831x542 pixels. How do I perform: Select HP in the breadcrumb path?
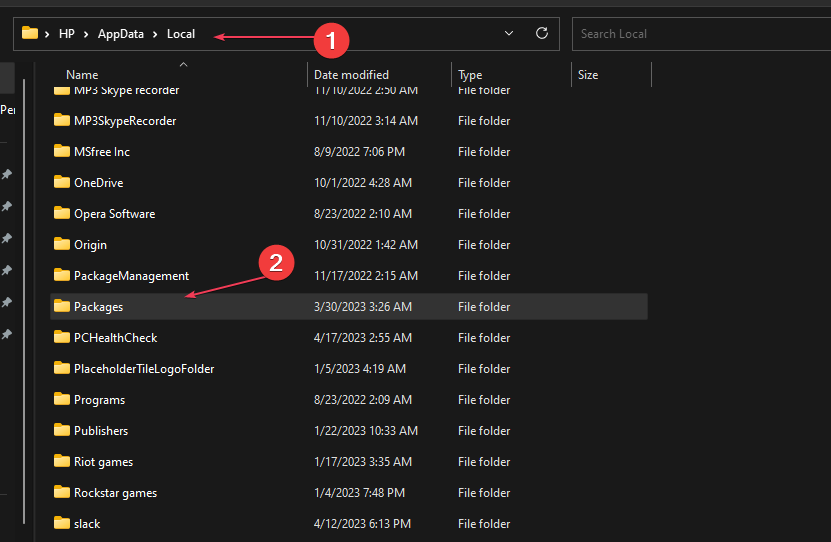coord(67,34)
